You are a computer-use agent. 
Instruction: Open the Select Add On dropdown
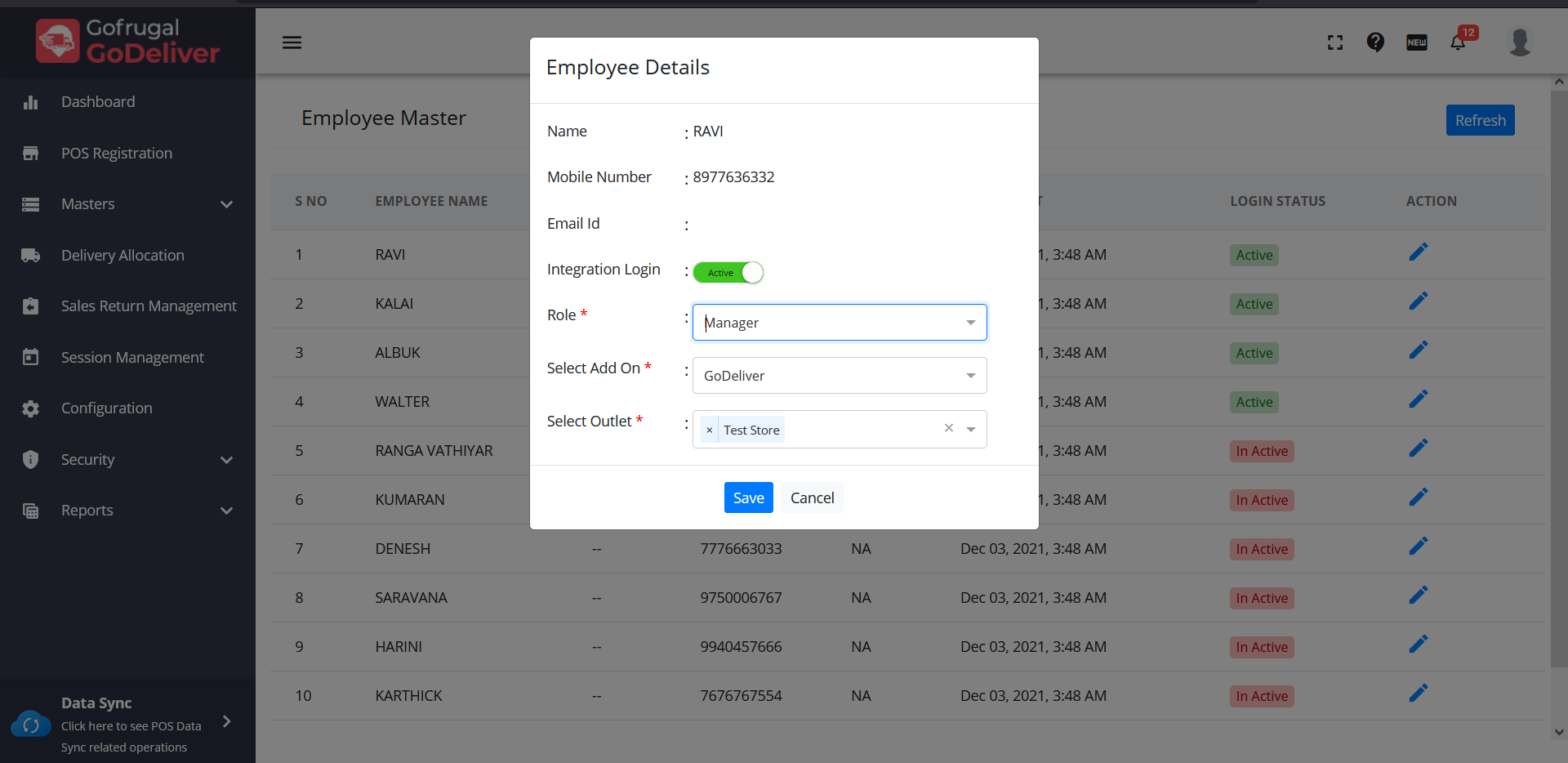coord(840,376)
